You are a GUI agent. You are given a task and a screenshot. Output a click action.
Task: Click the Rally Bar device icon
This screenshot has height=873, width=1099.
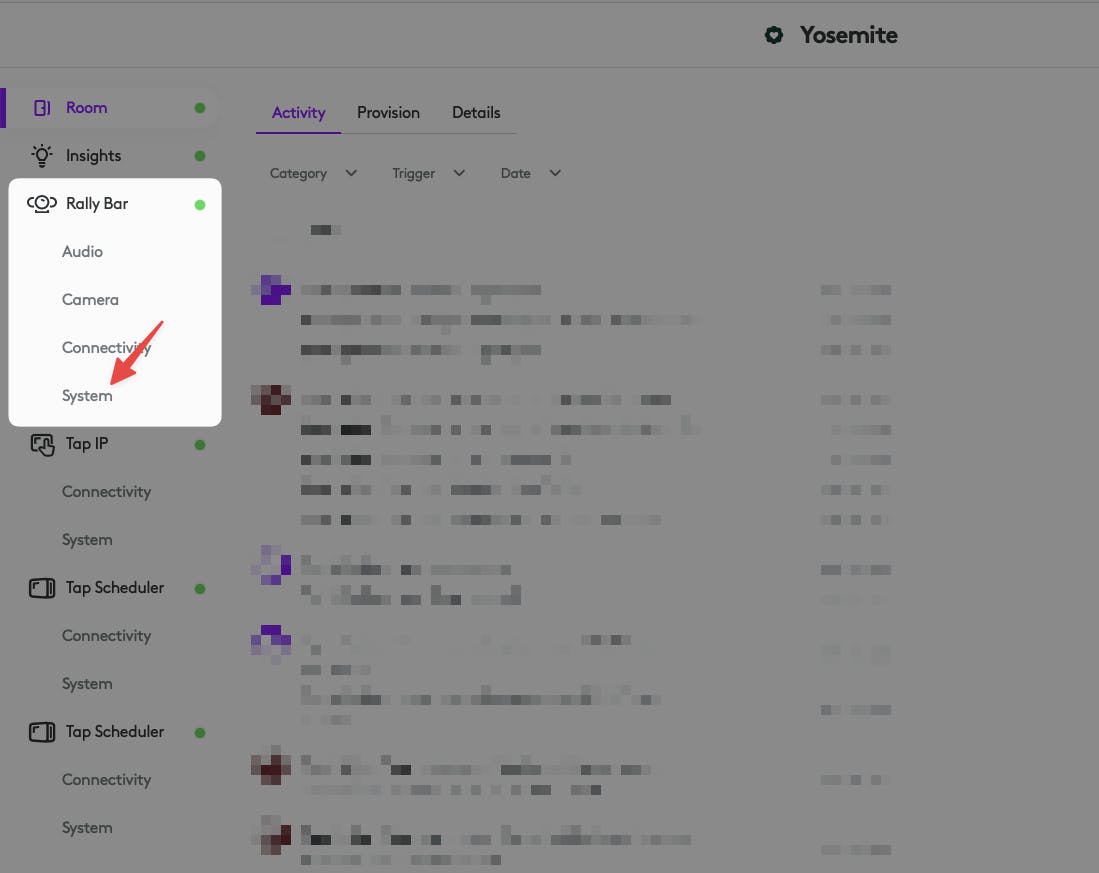[42, 204]
